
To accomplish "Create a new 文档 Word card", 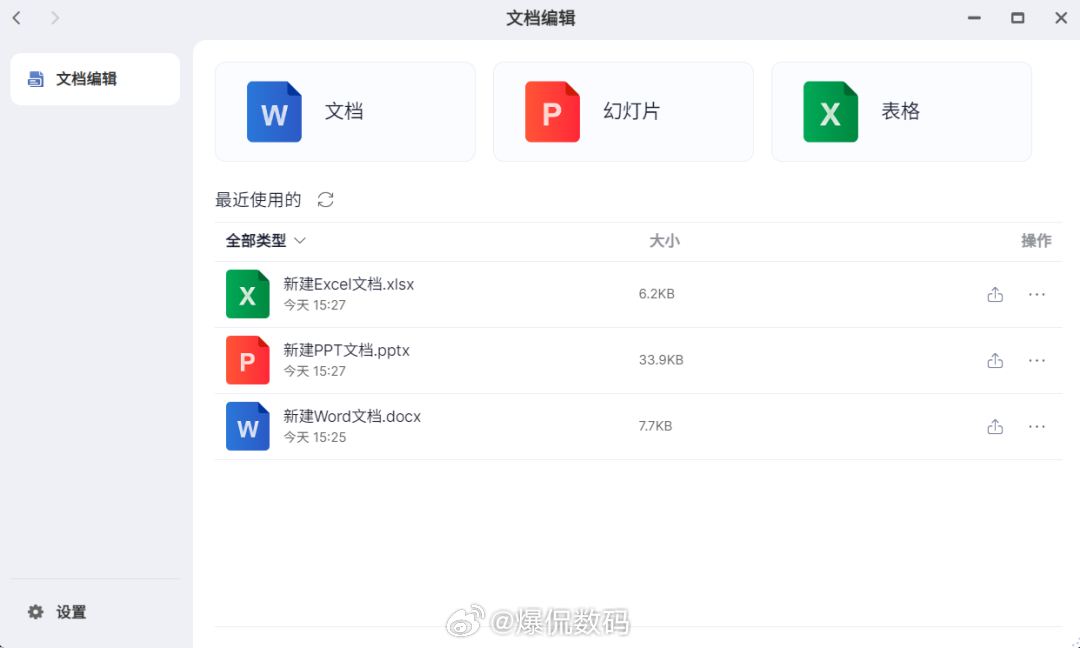I will pyautogui.click(x=345, y=112).
